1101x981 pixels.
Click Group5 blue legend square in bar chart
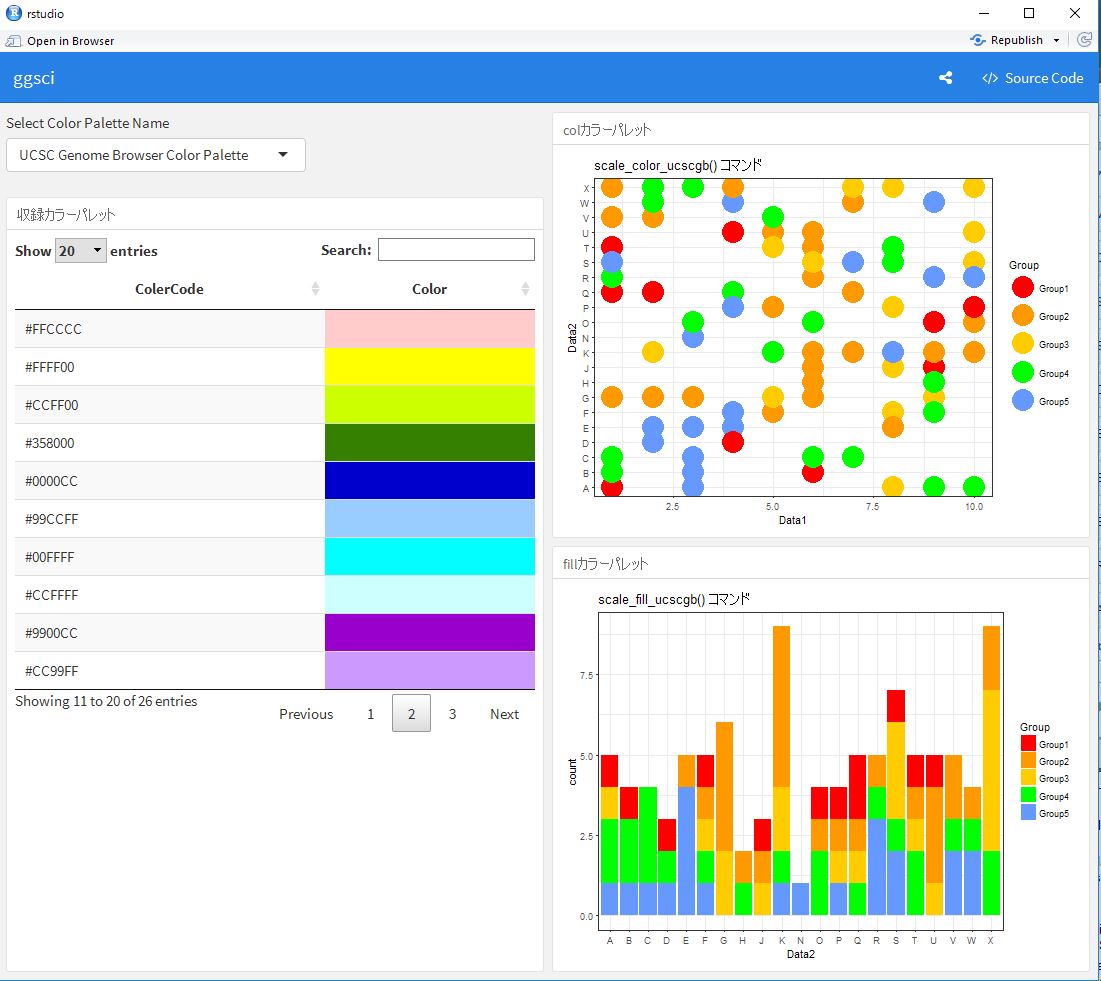1028,812
